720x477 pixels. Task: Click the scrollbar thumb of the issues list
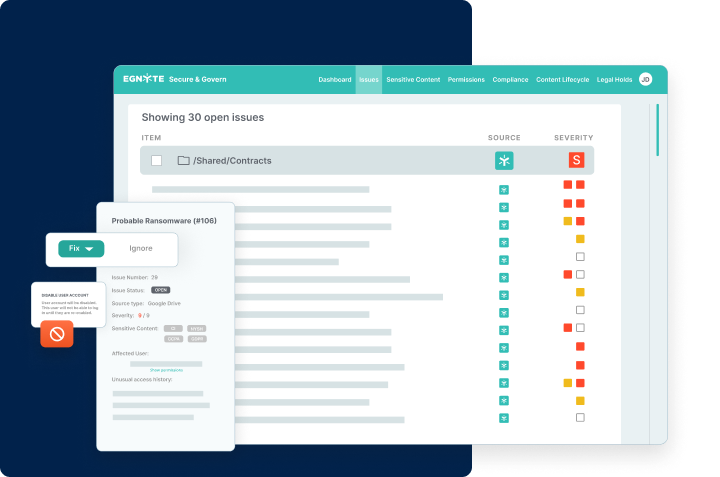pyautogui.click(x=658, y=130)
